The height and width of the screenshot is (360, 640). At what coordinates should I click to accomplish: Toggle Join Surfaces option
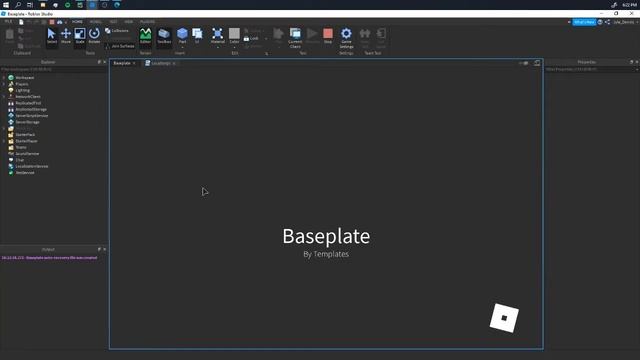tap(120, 46)
